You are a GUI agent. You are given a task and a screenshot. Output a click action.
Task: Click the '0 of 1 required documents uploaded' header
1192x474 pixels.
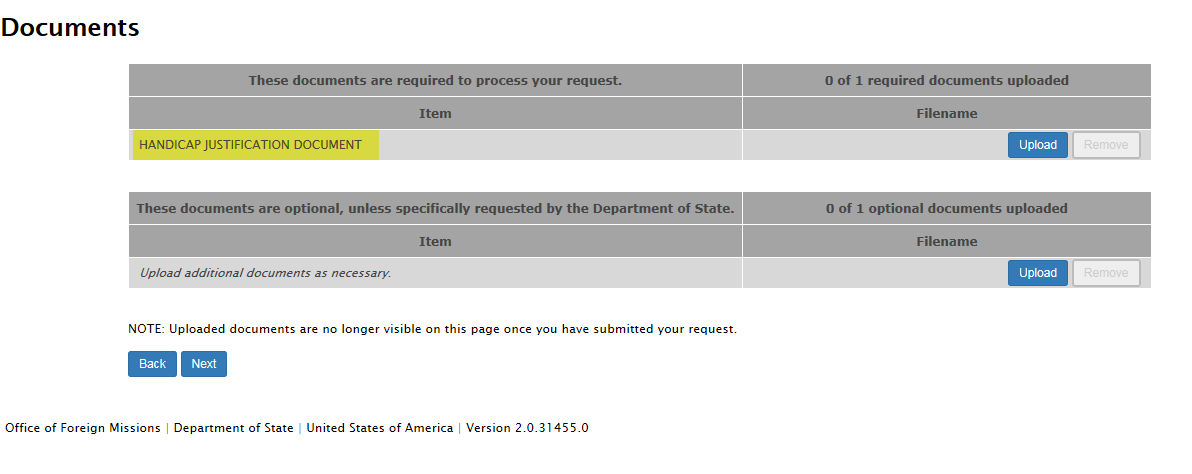[x=946, y=80]
